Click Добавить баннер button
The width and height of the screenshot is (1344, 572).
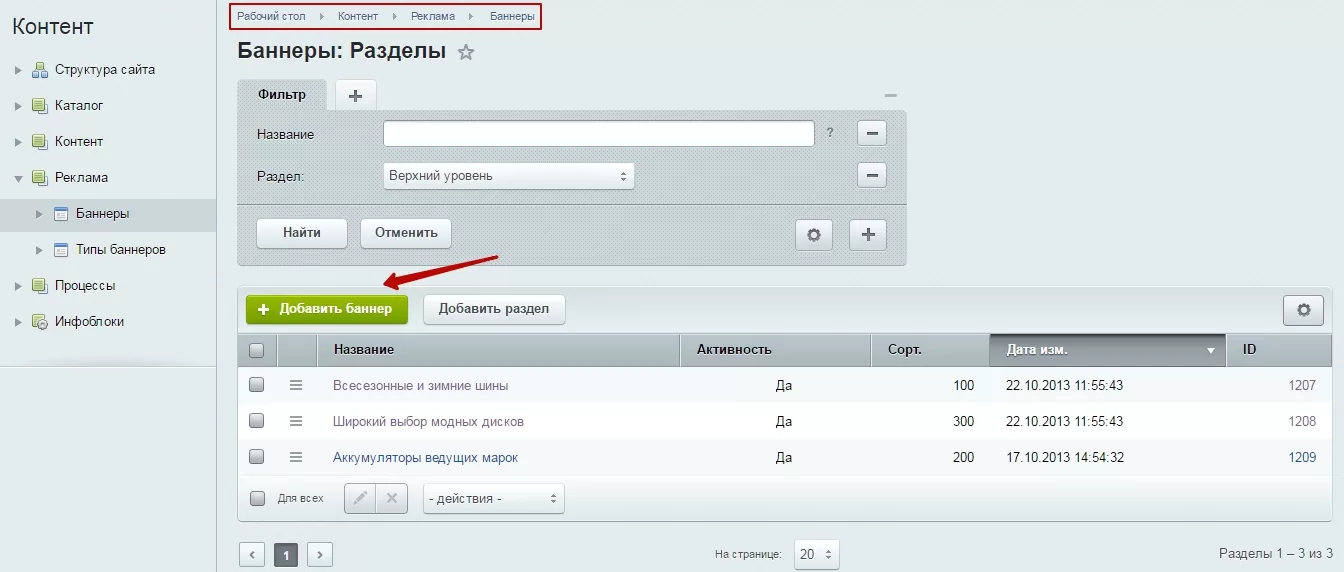click(327, 309)
